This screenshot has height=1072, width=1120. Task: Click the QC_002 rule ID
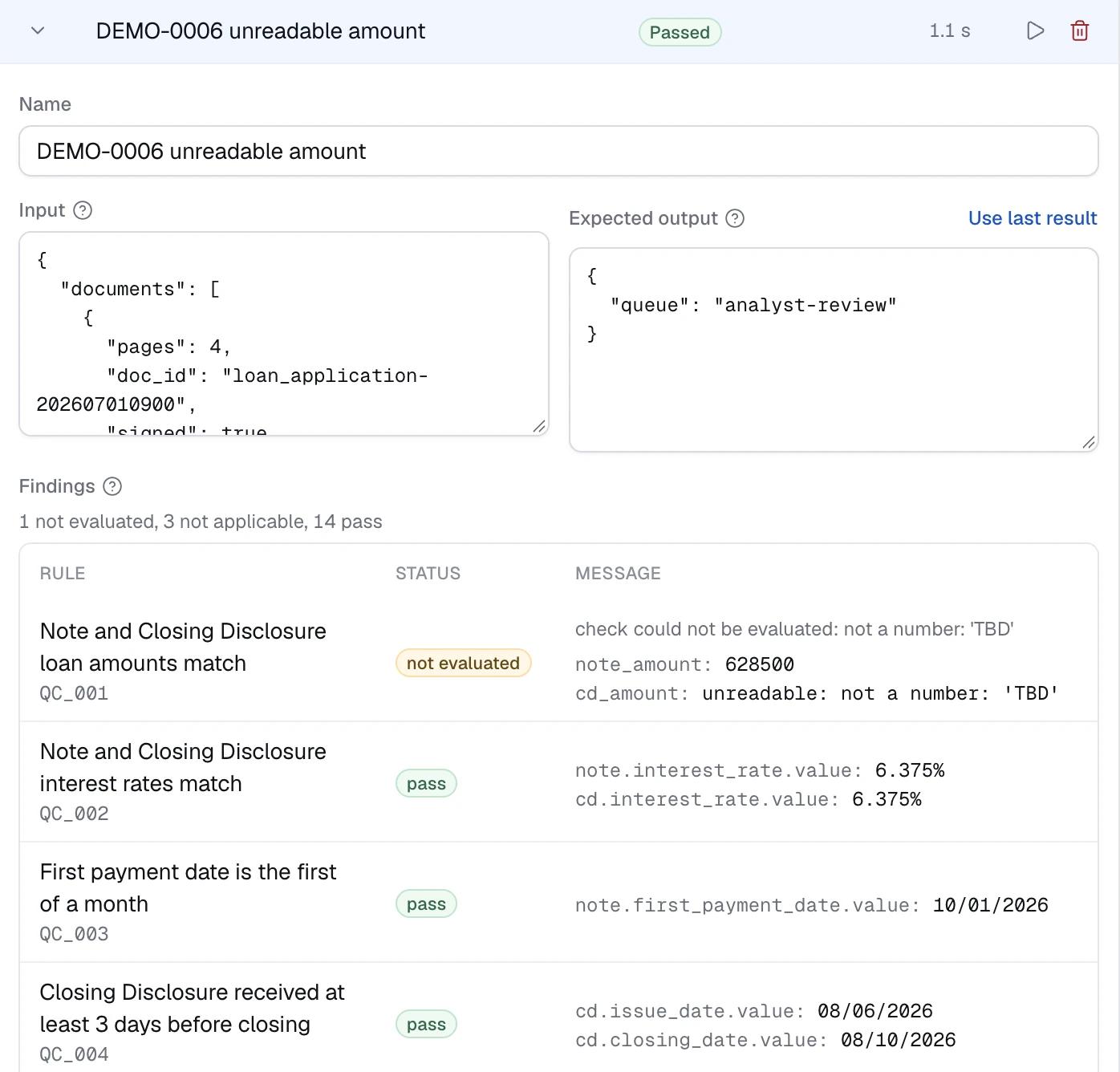tap(74, 814)
